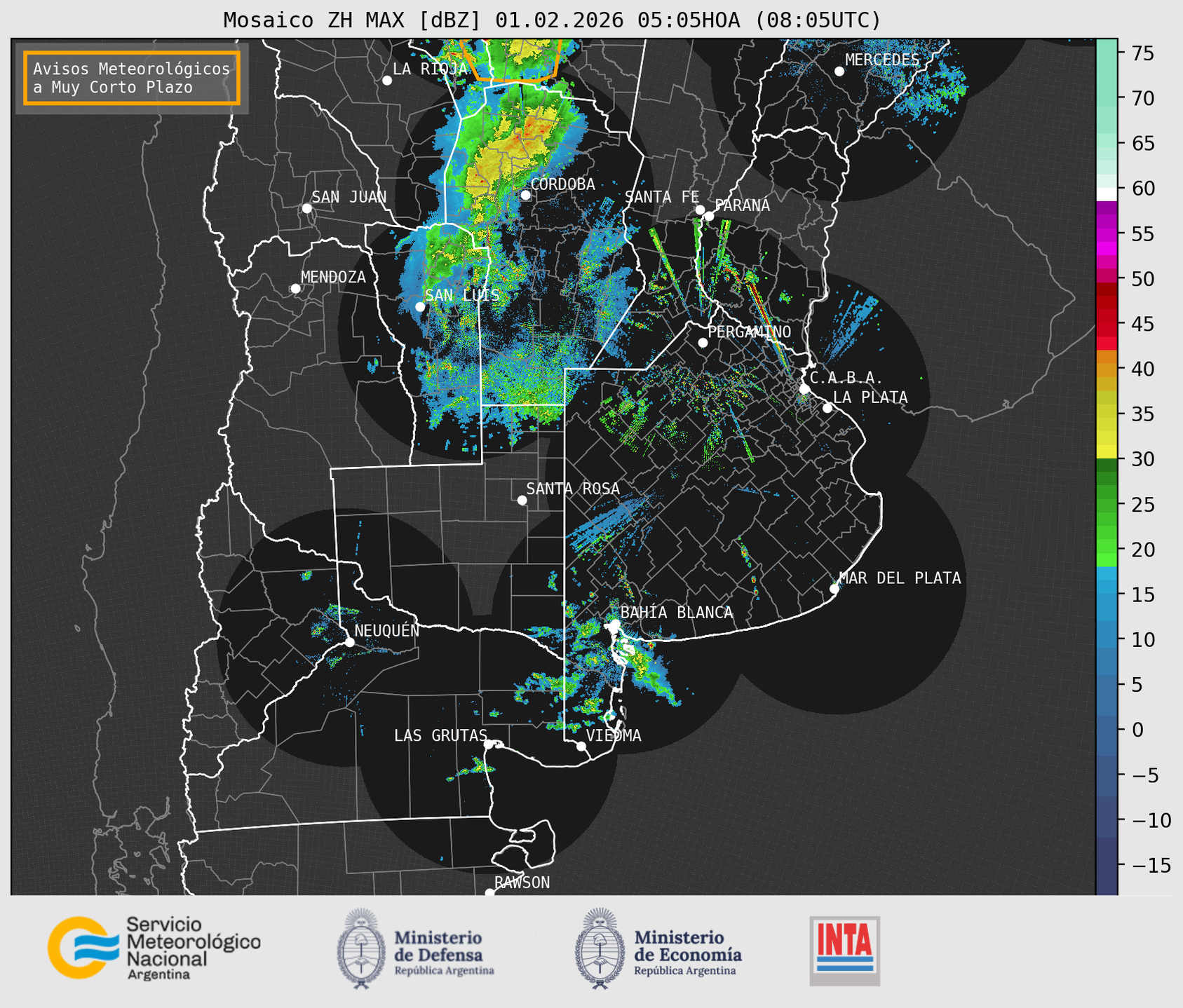Screen dimensions: 1183x1008
Task: Click the PERGAMINO label
Action: tap(749, 332)
